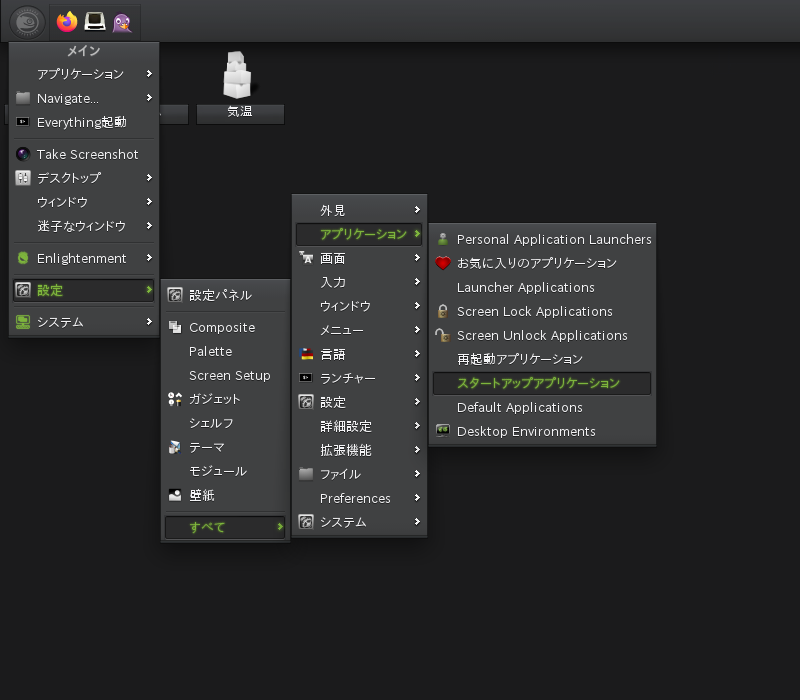Expand the アプリケーション submenu arrow in the main menu
800x700 pixels.
point(149,74)
